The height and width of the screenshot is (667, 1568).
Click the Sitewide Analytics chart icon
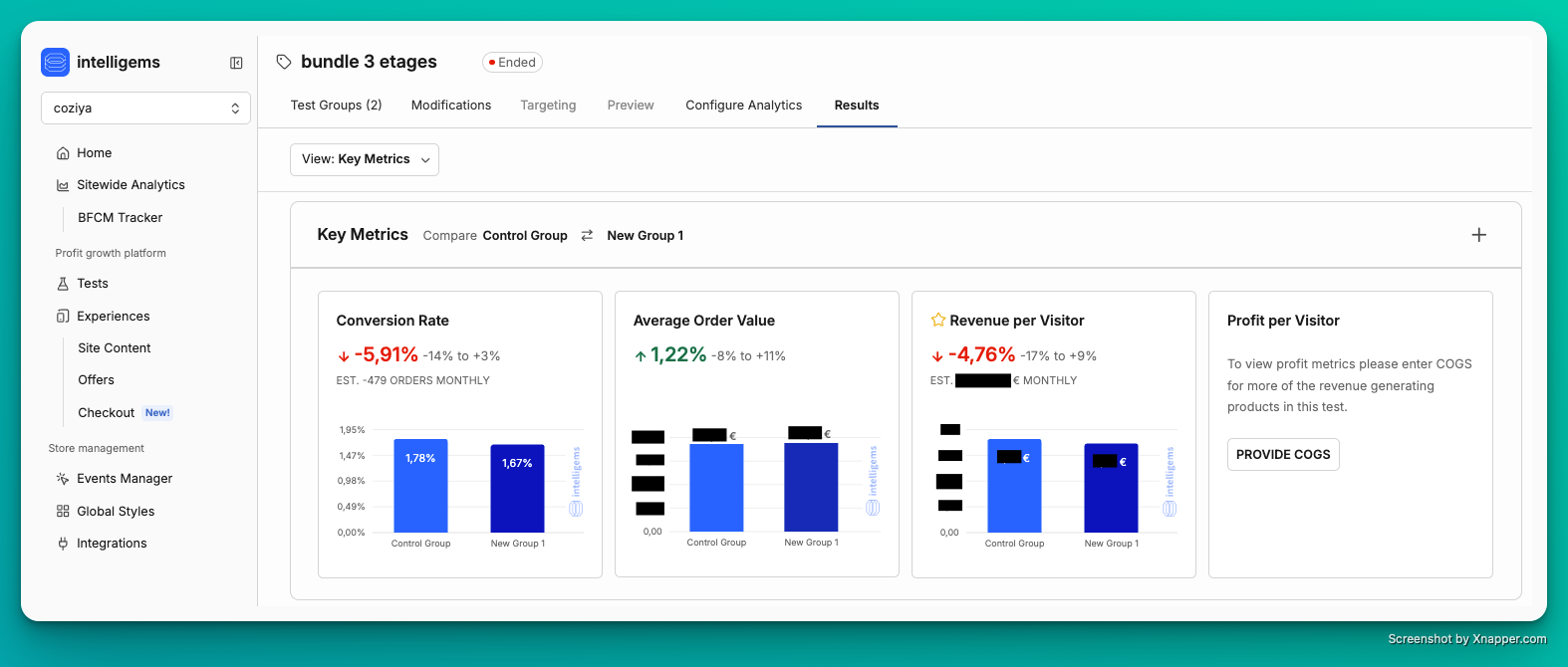coord(63,185)
